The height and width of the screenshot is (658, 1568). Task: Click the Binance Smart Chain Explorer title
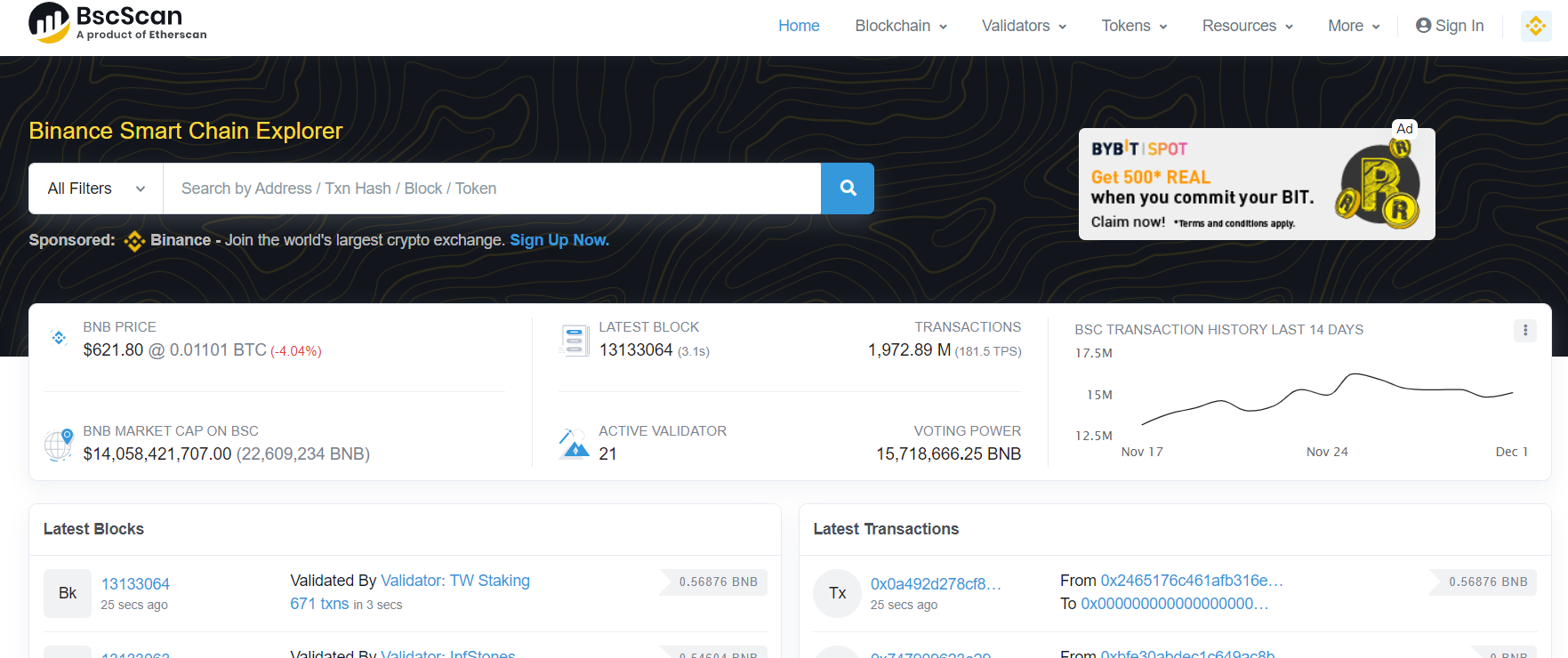pos(185,131)
